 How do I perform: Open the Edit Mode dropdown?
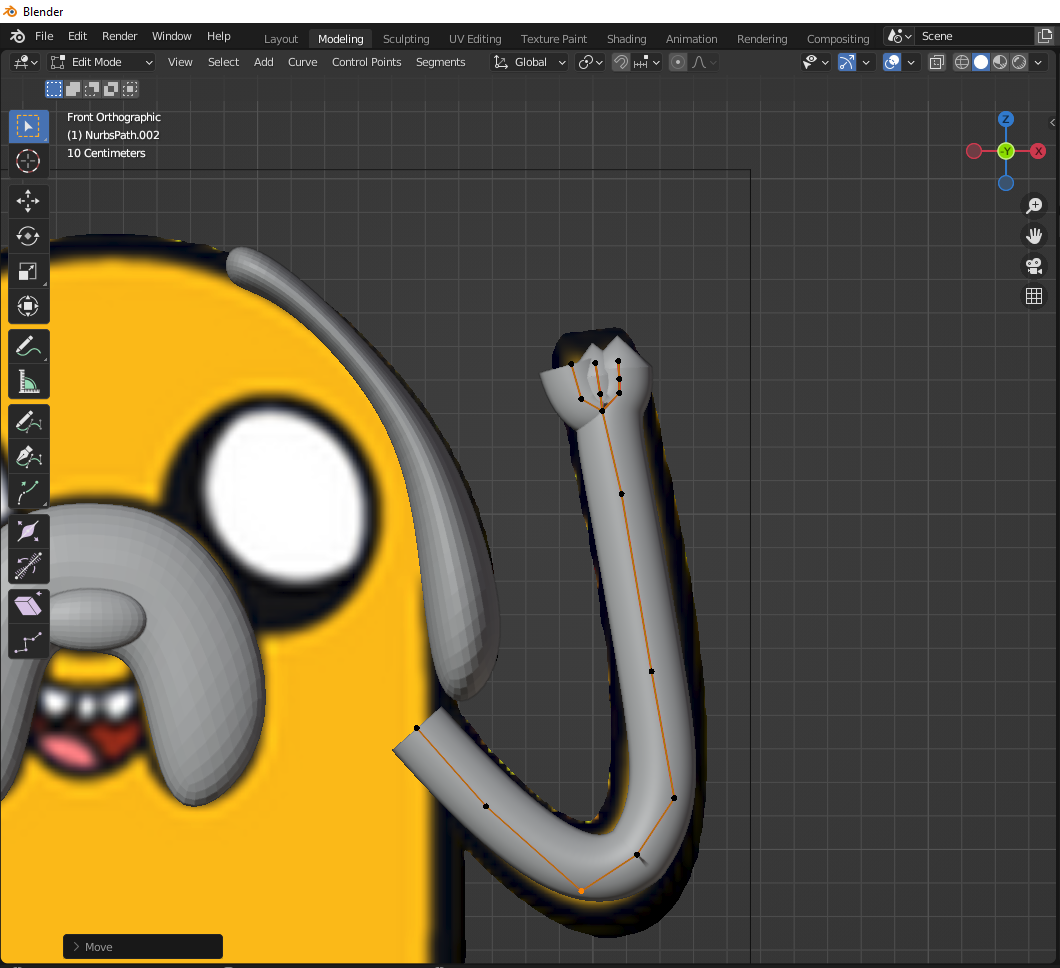tap(102, 62)
